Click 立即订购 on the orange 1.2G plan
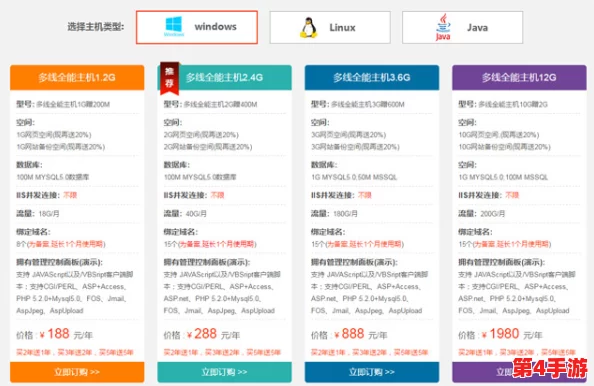 [77, 372]
